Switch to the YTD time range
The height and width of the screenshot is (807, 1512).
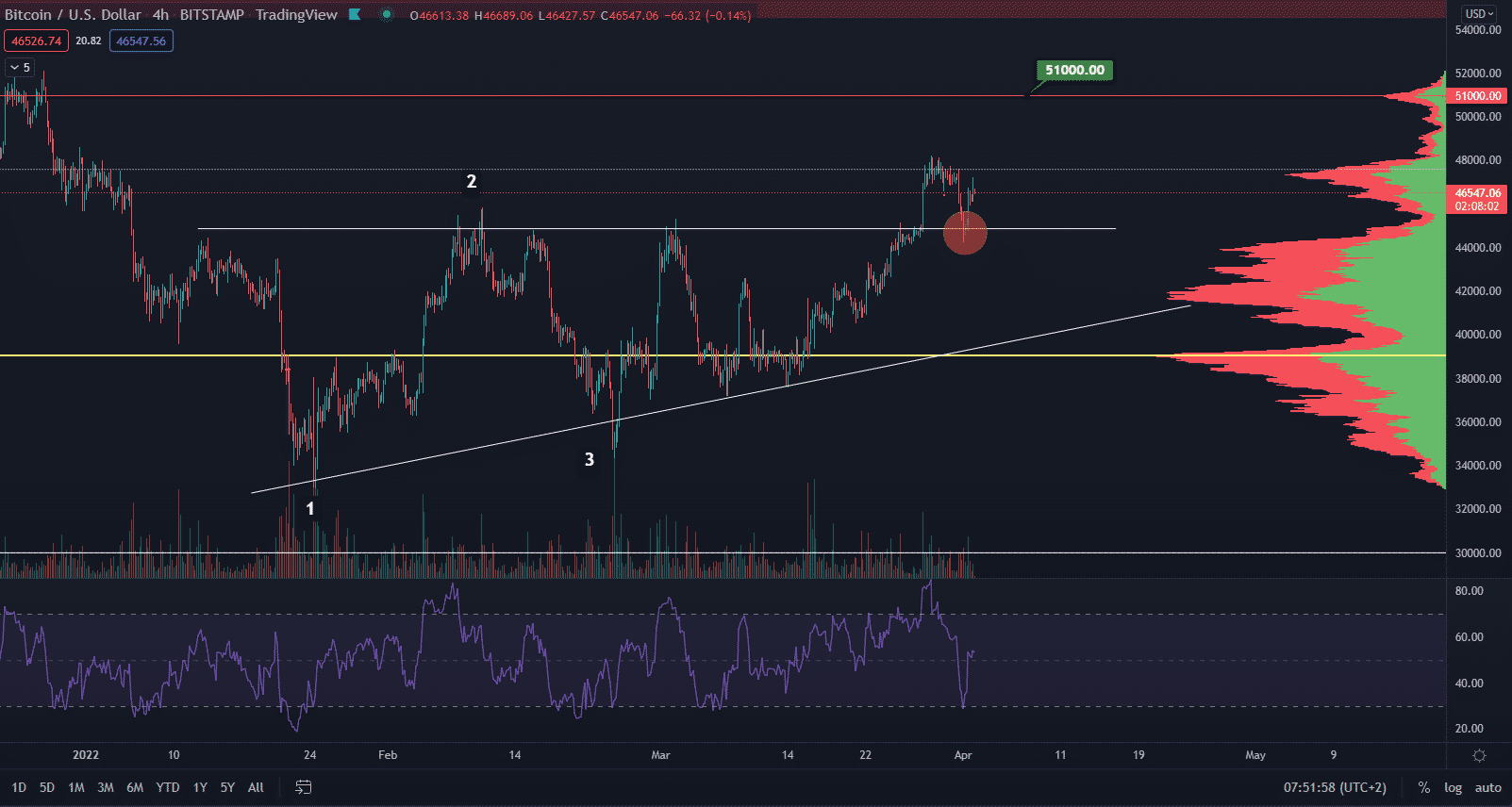(167, 787)
